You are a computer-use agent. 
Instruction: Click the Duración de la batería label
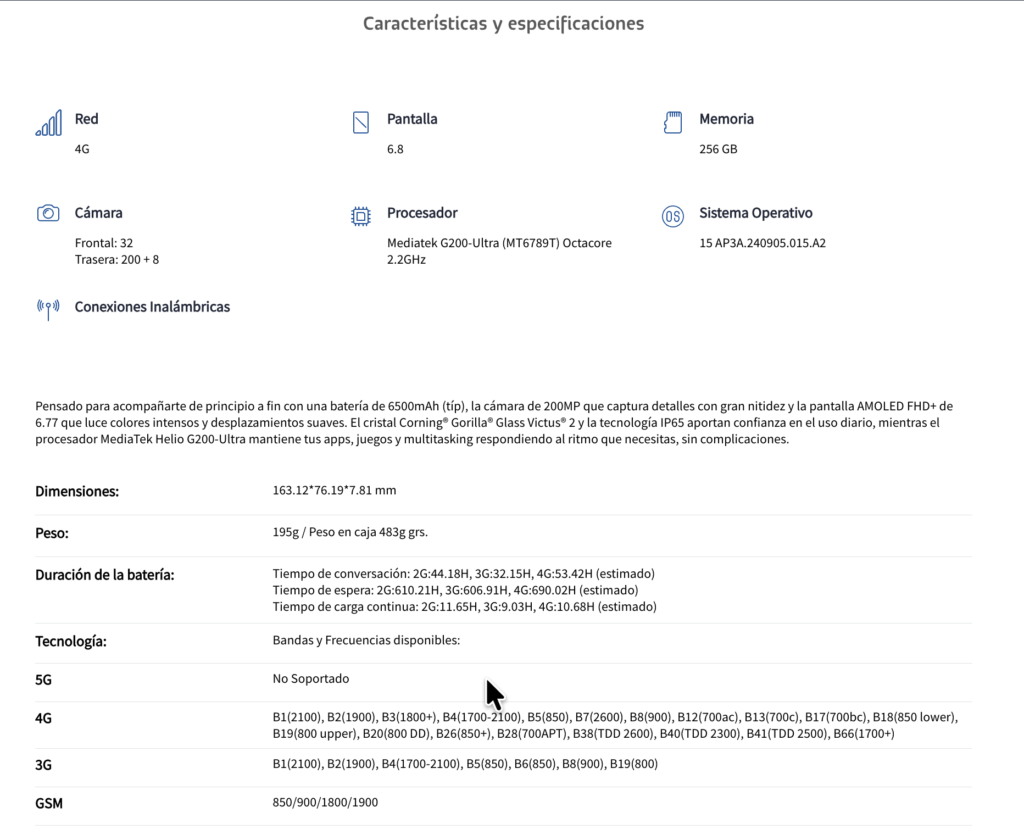pos(105,575)
